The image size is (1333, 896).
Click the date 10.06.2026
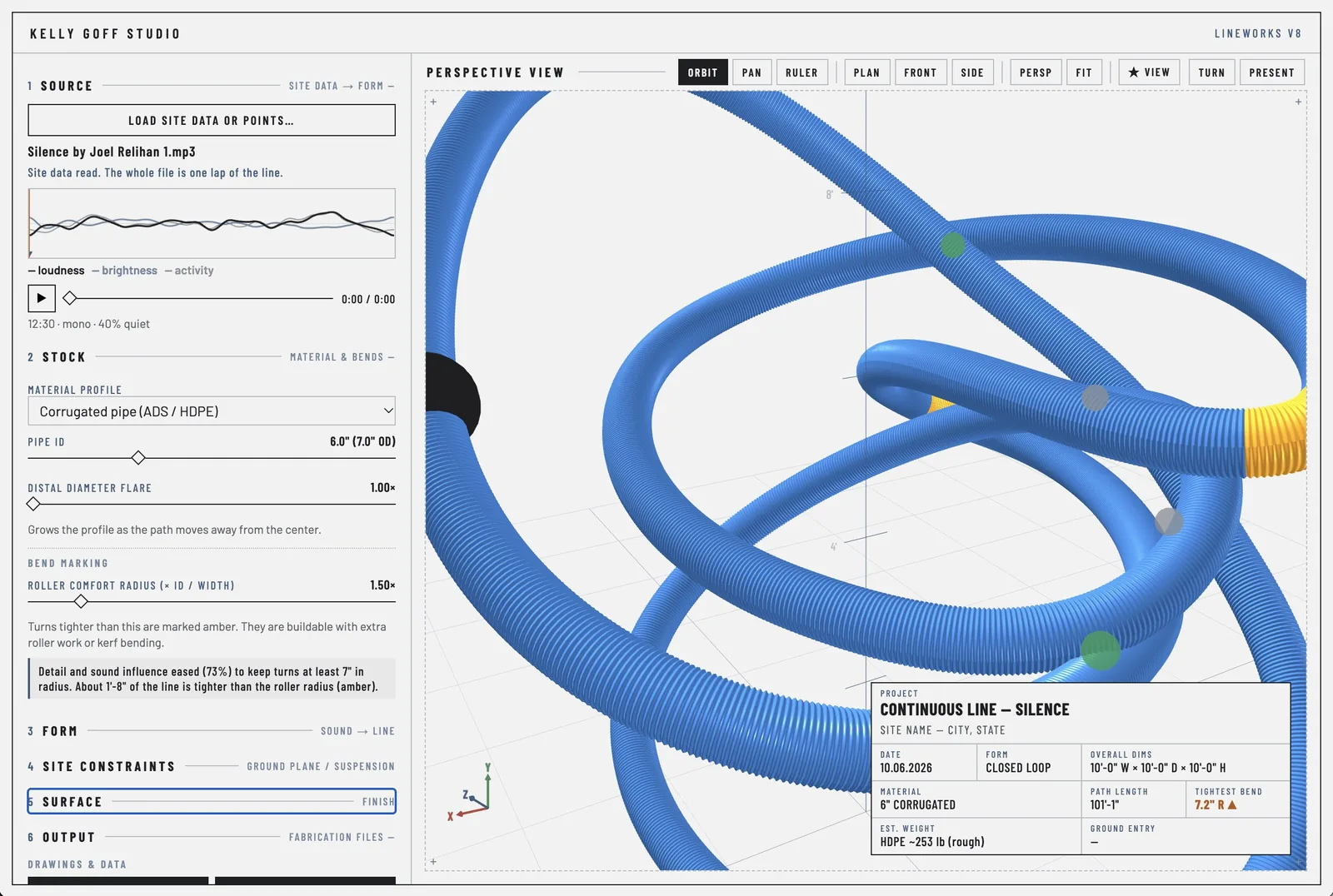[906, 768]
